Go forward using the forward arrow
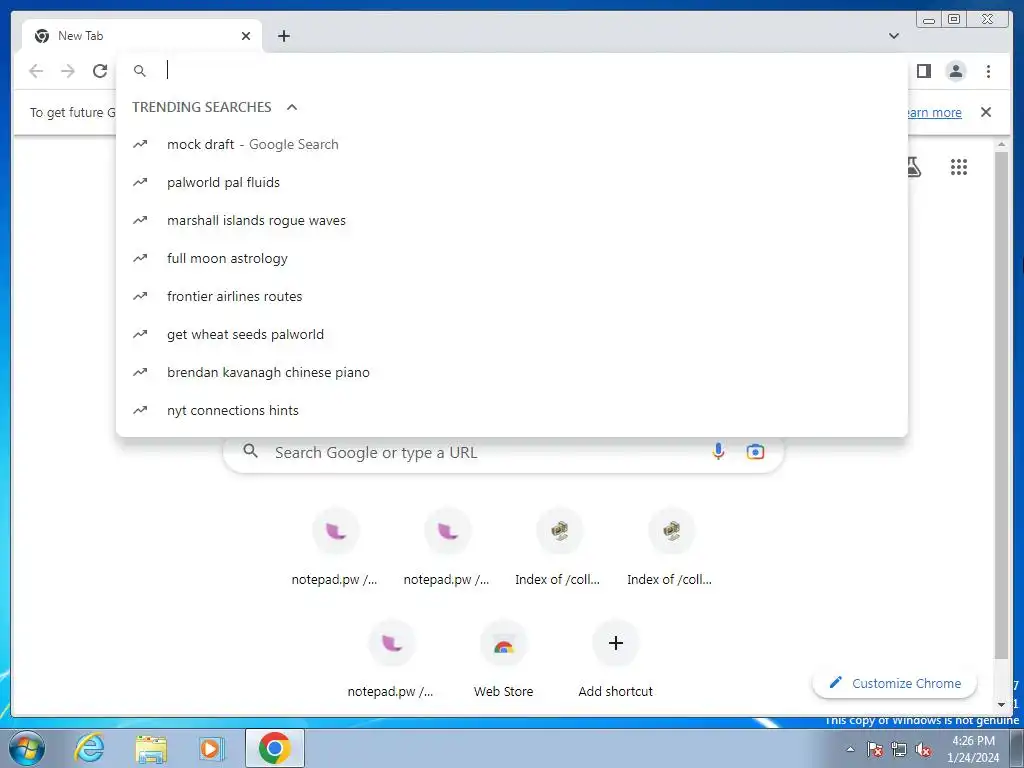1024x768 pixels. (68, 71)
